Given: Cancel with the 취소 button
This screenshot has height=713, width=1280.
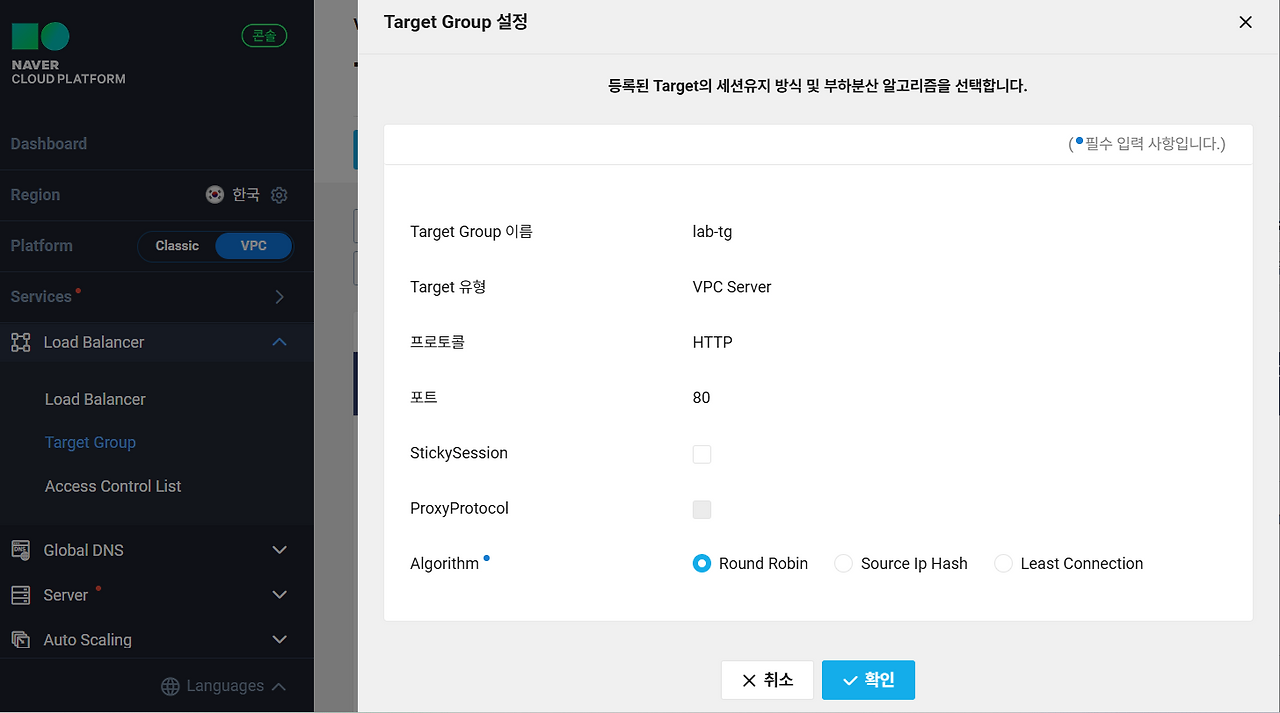Looking at the screenshot, I should (x=768, y=680).
